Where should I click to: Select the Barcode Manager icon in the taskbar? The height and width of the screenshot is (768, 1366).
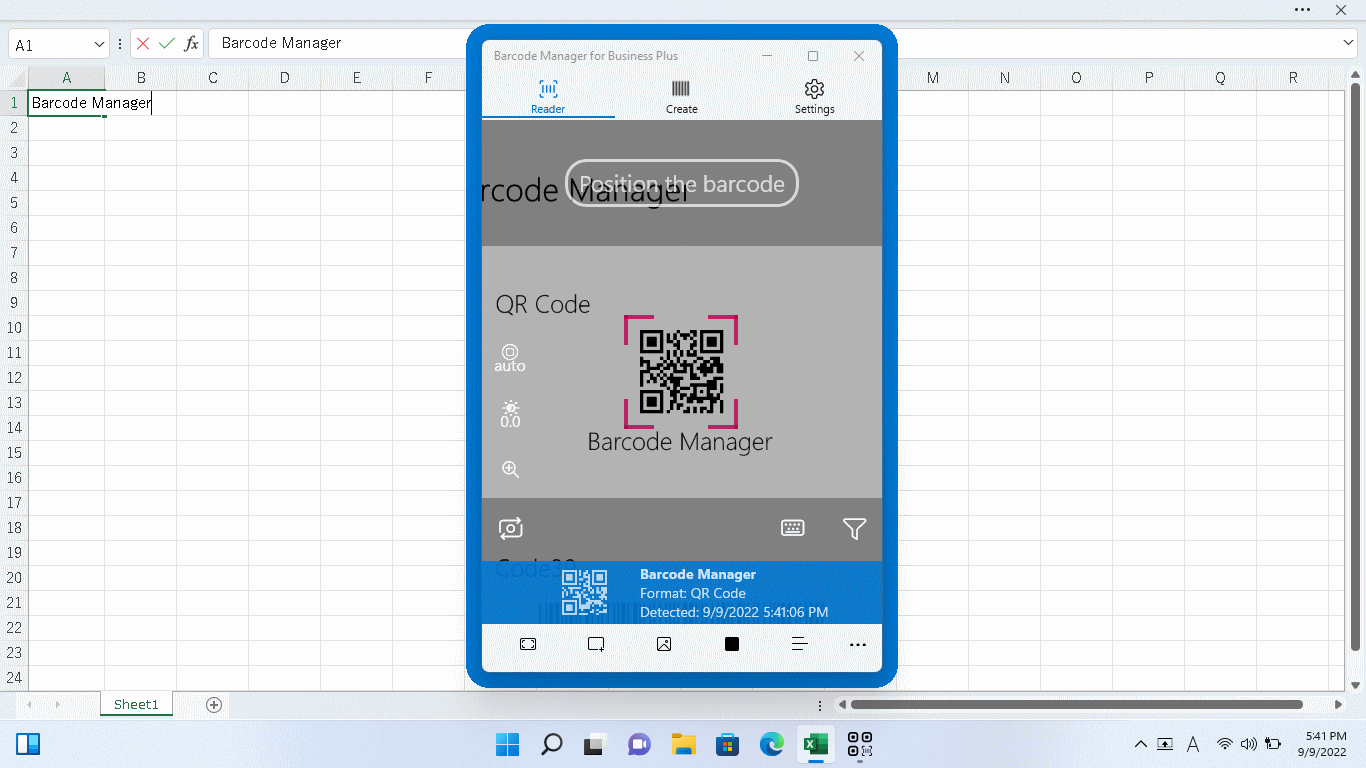click(x=859, y=744)
